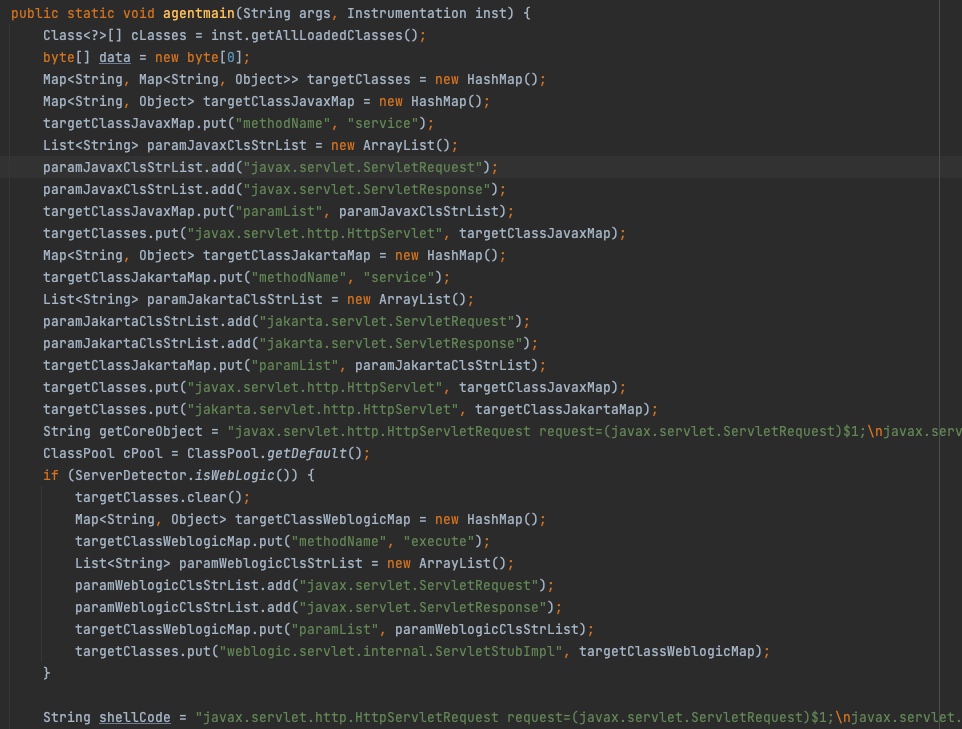Click the "execute" string literal

click(x=439, y=542)
